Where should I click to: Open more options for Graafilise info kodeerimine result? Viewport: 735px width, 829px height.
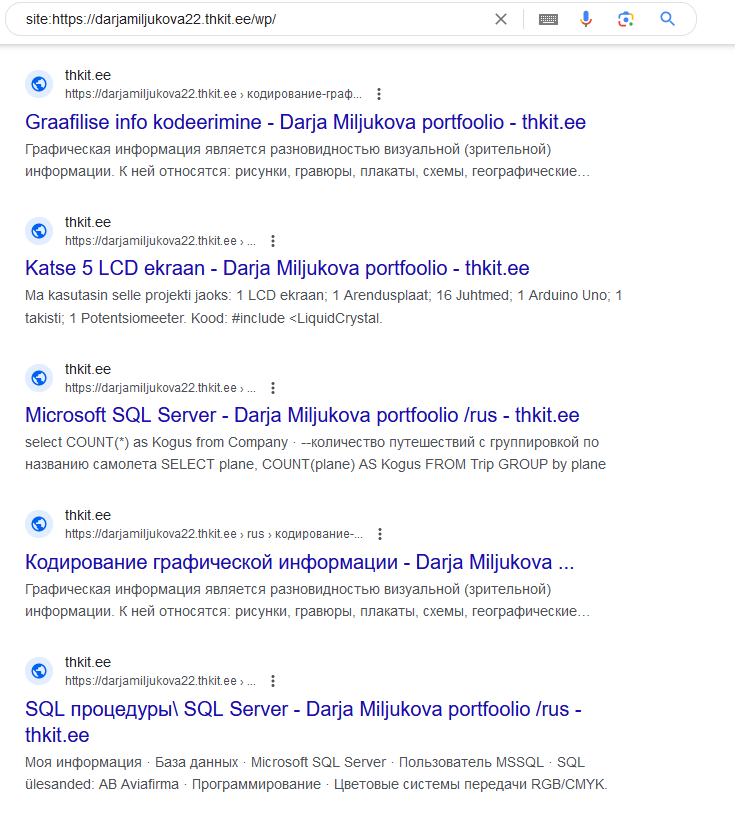pyautogui.click(x=379, y=94)
